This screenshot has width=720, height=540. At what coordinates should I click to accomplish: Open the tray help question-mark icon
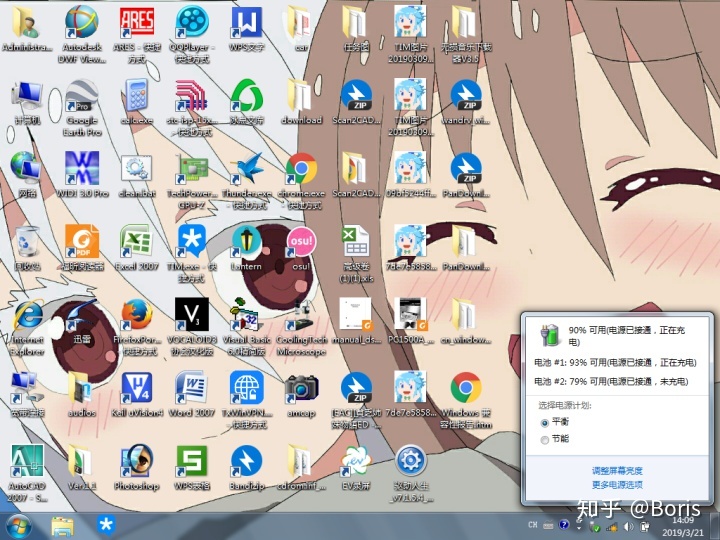pos(564,525)
